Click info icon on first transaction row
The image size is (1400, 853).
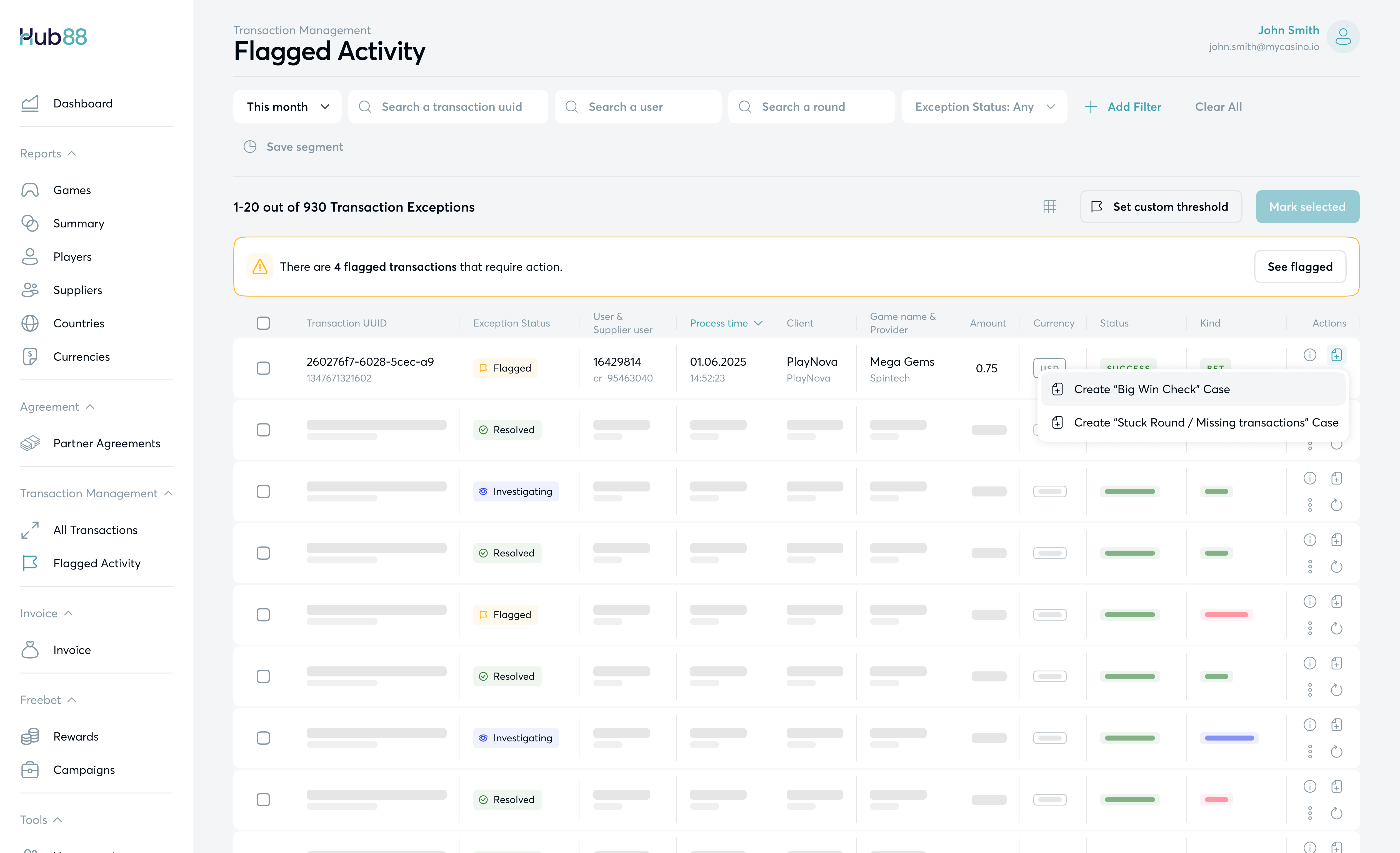(x=1310, y=355)
